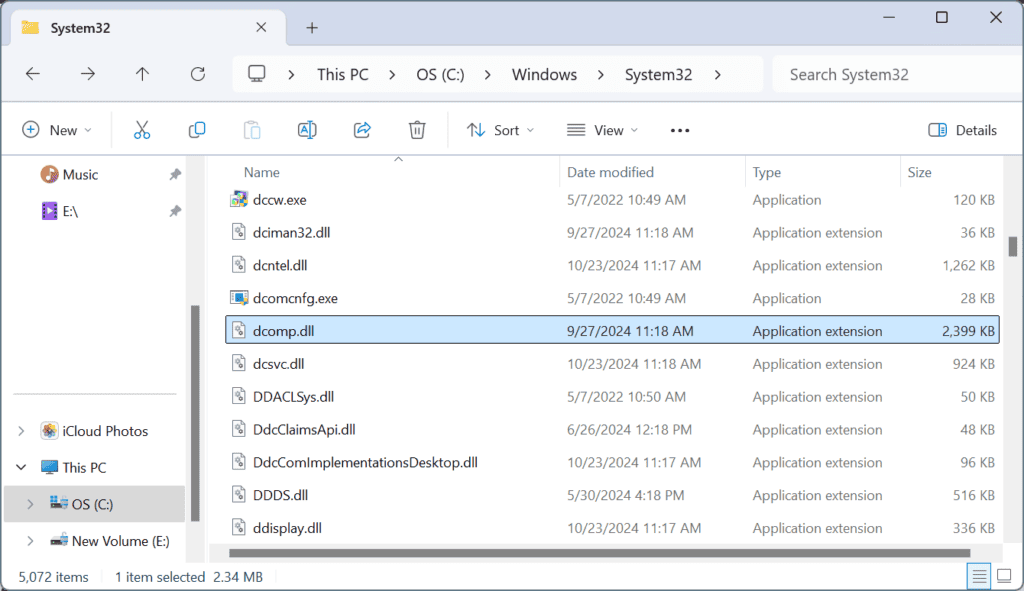The width and height of the screenshot is (1024, 591).
Task: Click the PC monitor icon in address bar
Action: pos(257,74)
